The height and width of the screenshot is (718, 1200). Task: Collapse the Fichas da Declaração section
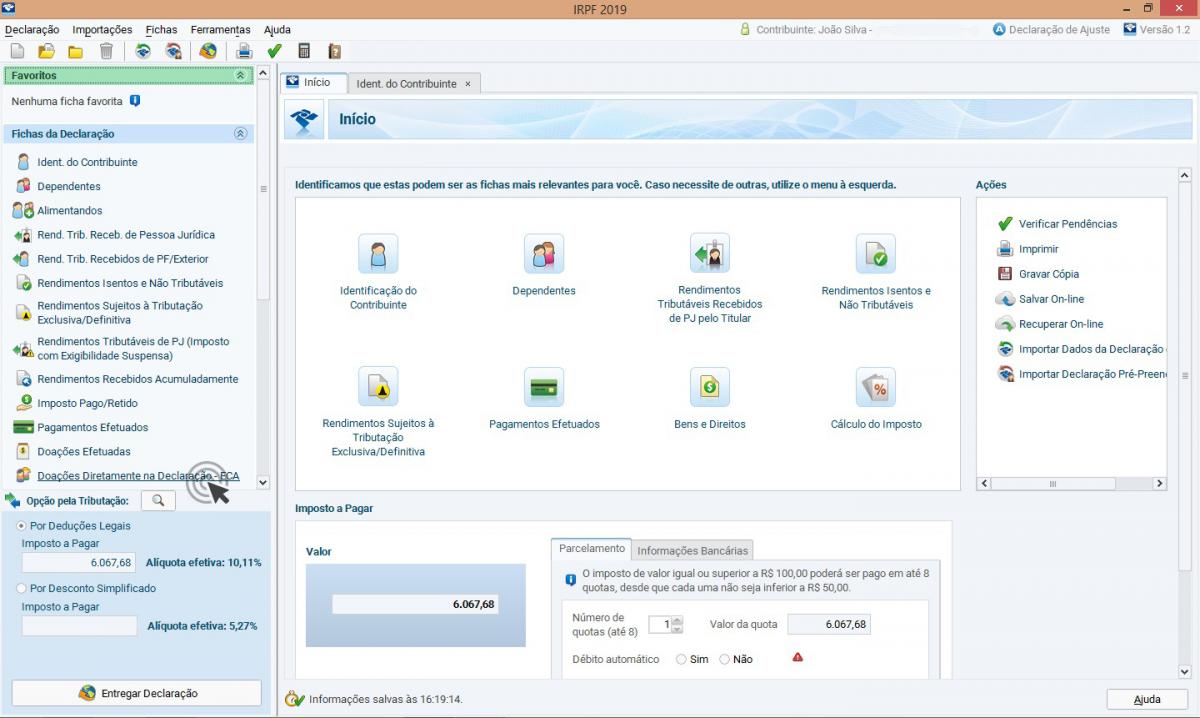coord(240,134)
